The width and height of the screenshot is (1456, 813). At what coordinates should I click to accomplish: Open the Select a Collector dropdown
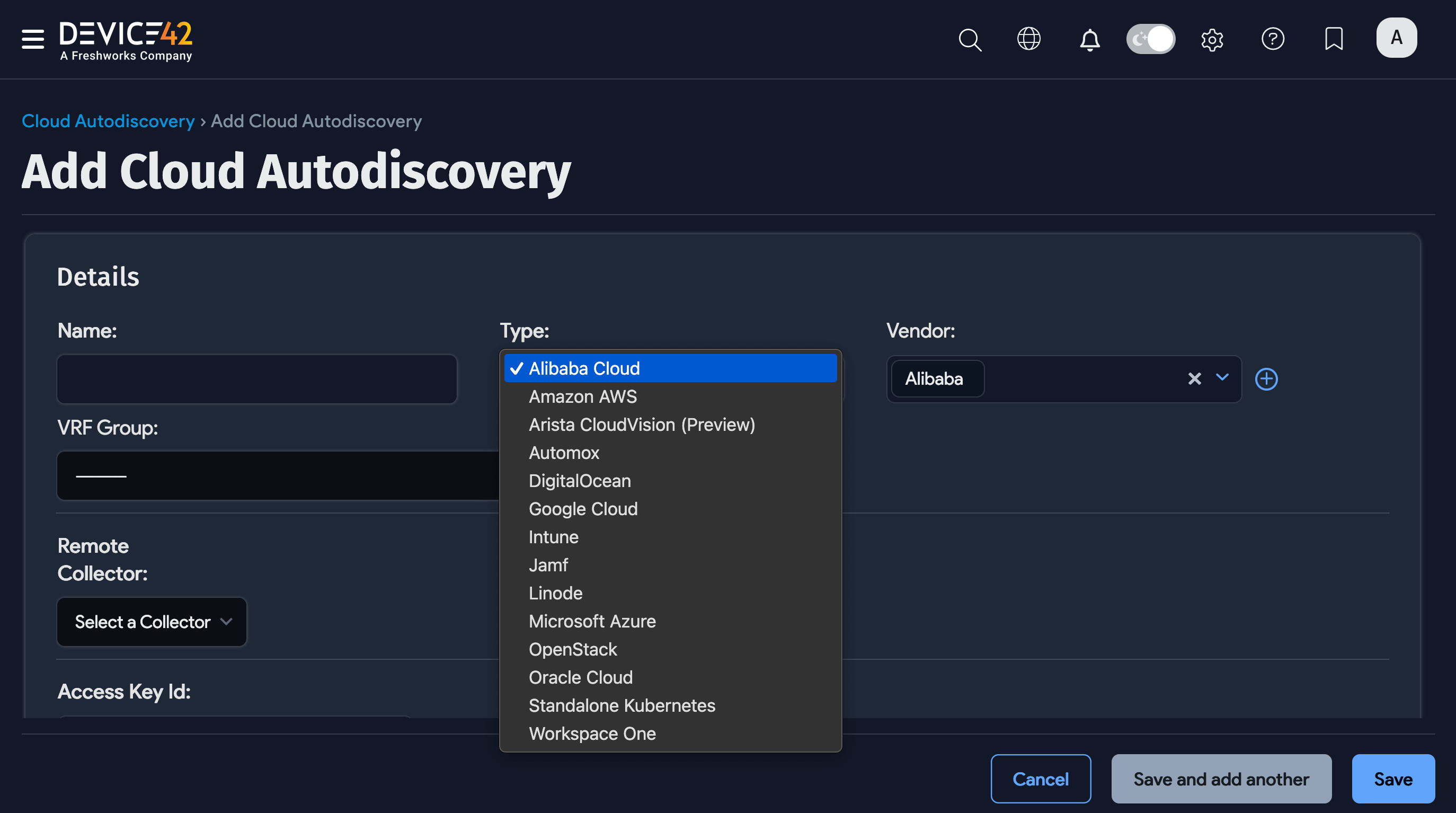pyautogui.click(x=151, y=622)
